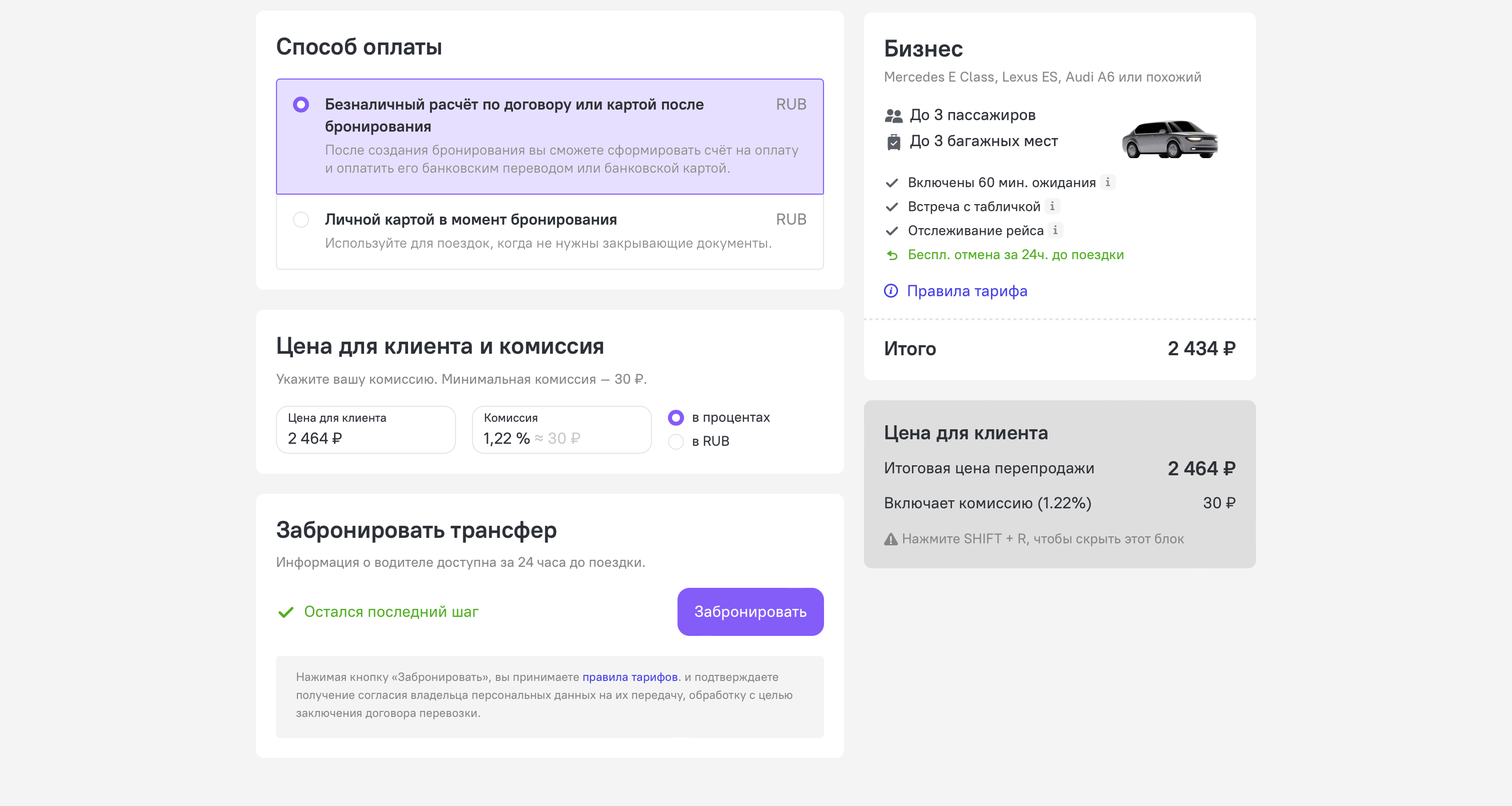
Task: Click info icon next to 'Встреча с табличкой'
Action: pyautogui.click(x=1052, y=206)
